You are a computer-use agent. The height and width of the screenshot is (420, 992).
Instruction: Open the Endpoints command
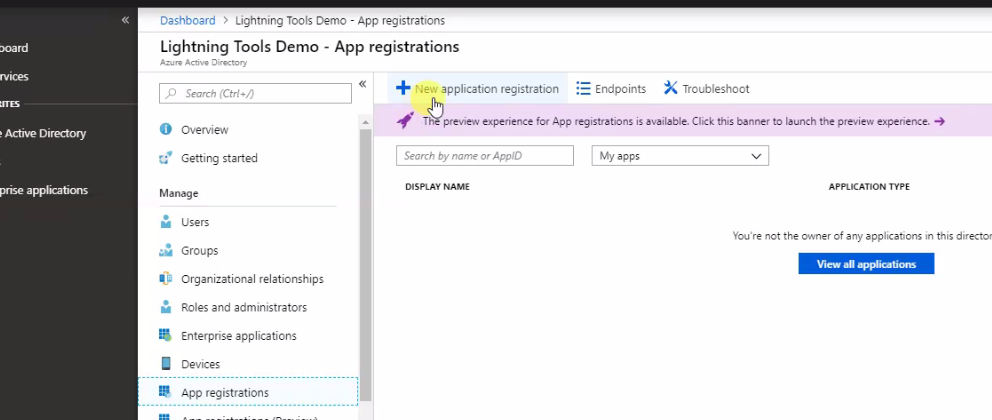click(x=611, y=89)
